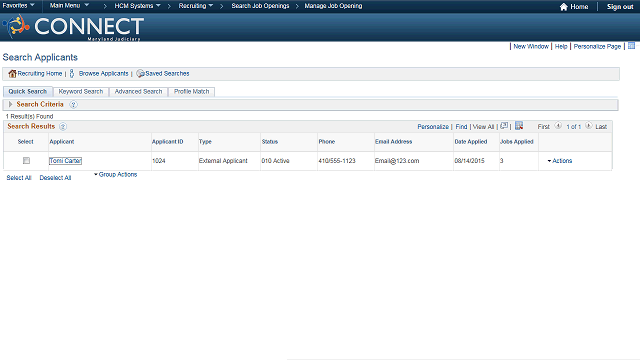
Task: Click View All link in results
Action: (x=483, y=127)
